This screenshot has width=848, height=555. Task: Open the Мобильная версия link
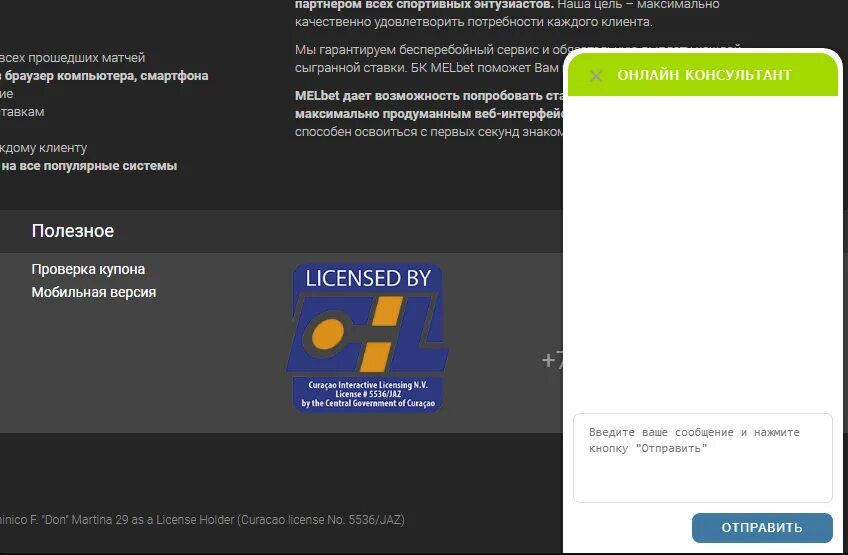(x=94, y=292)
